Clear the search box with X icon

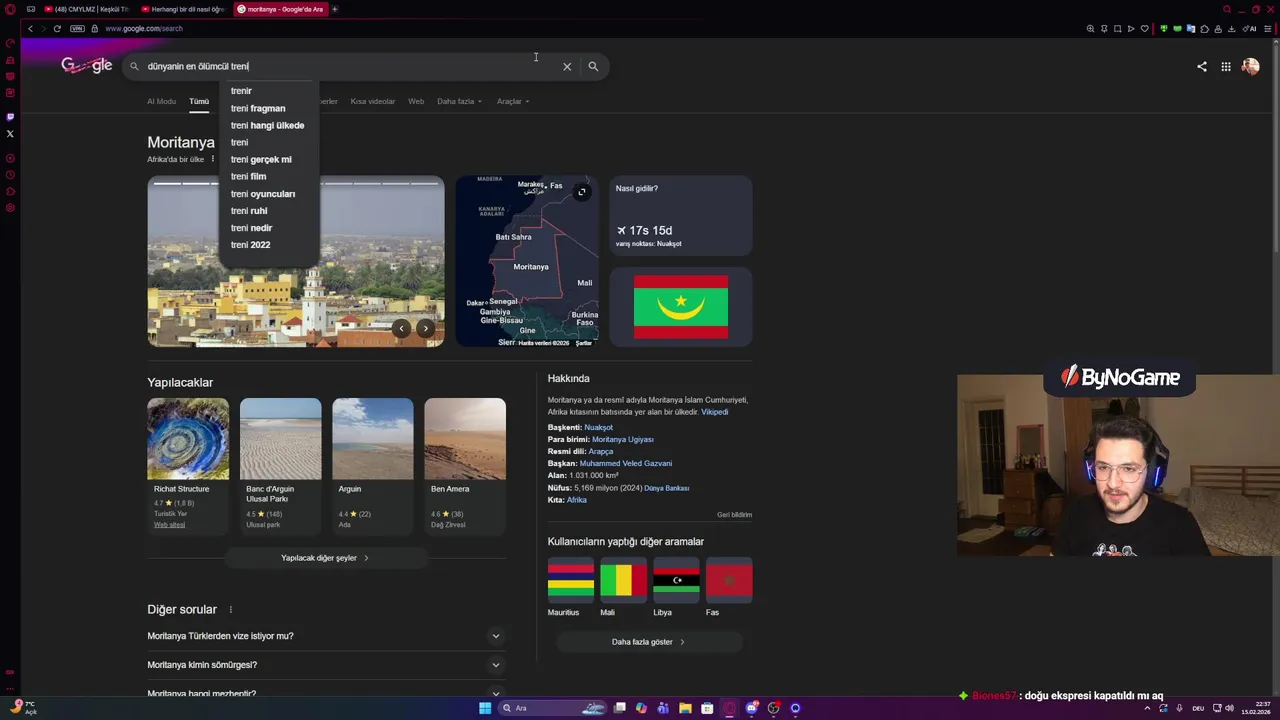point(567,66)
